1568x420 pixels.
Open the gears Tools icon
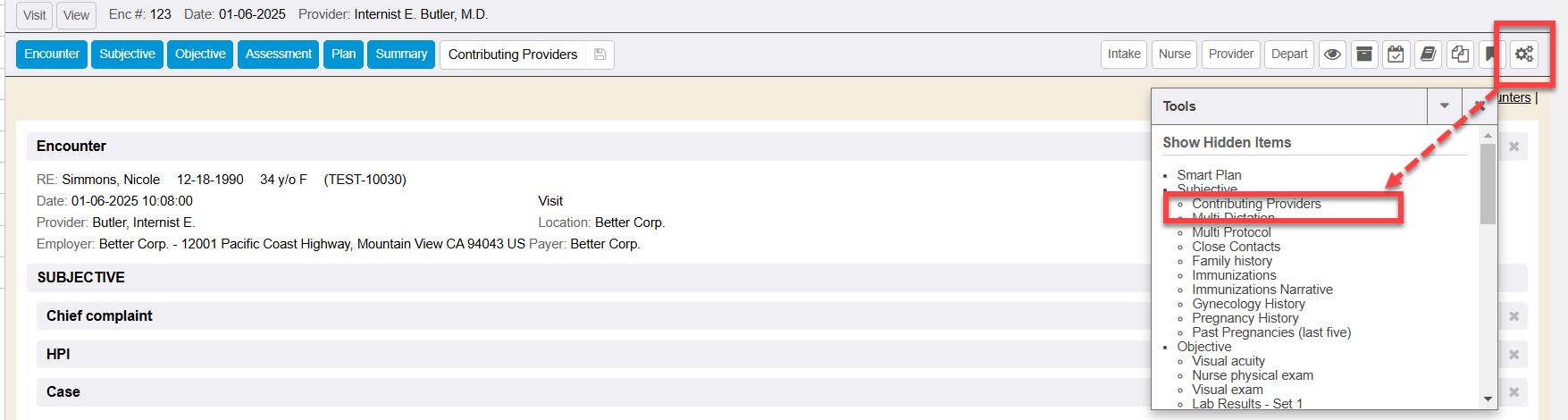[x=1524, y=55]
